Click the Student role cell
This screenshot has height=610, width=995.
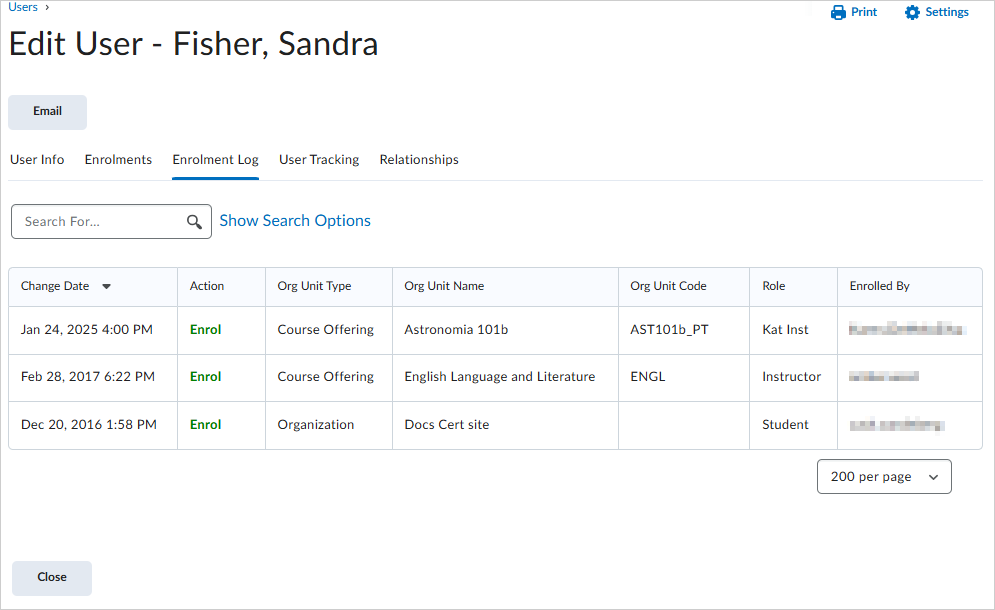tap(786, 425)
